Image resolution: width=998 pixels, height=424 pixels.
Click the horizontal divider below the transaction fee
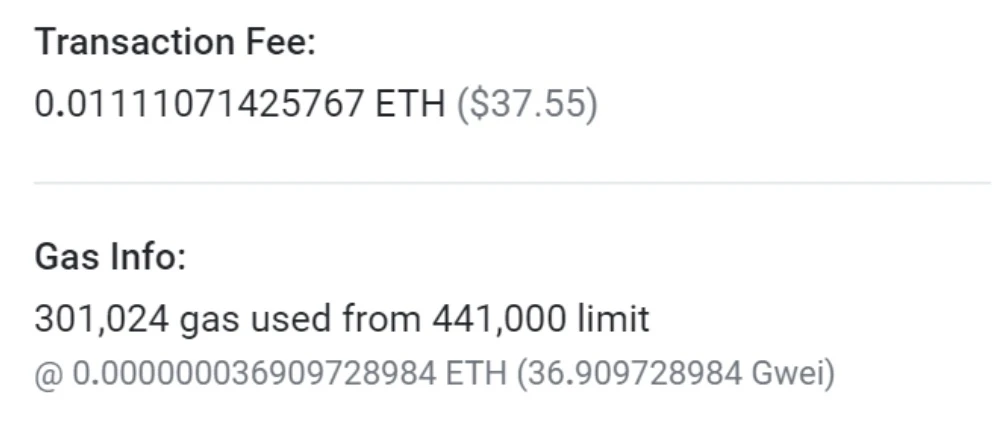(512, 183)
